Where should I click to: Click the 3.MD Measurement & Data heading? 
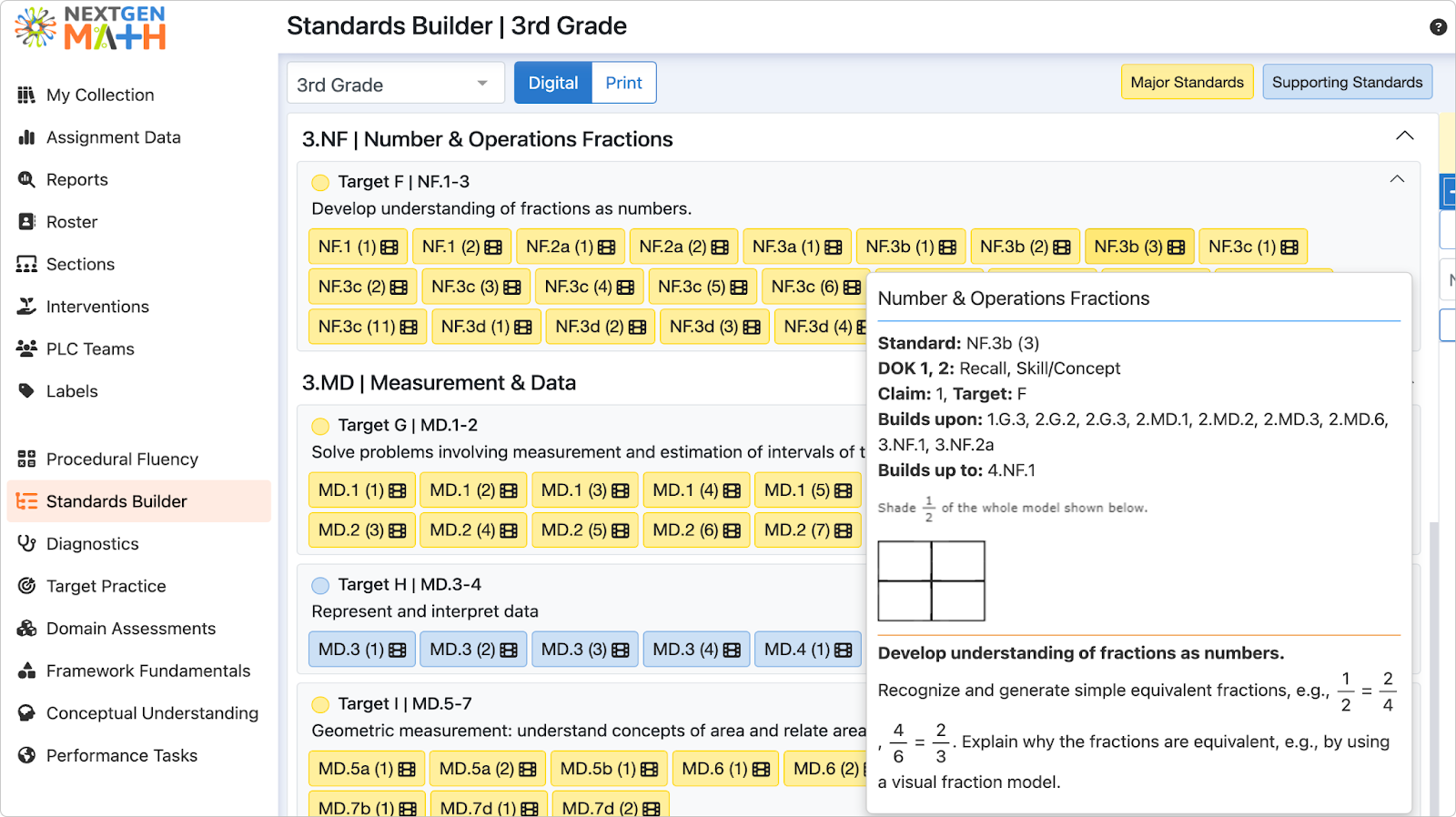click(439, 383)
